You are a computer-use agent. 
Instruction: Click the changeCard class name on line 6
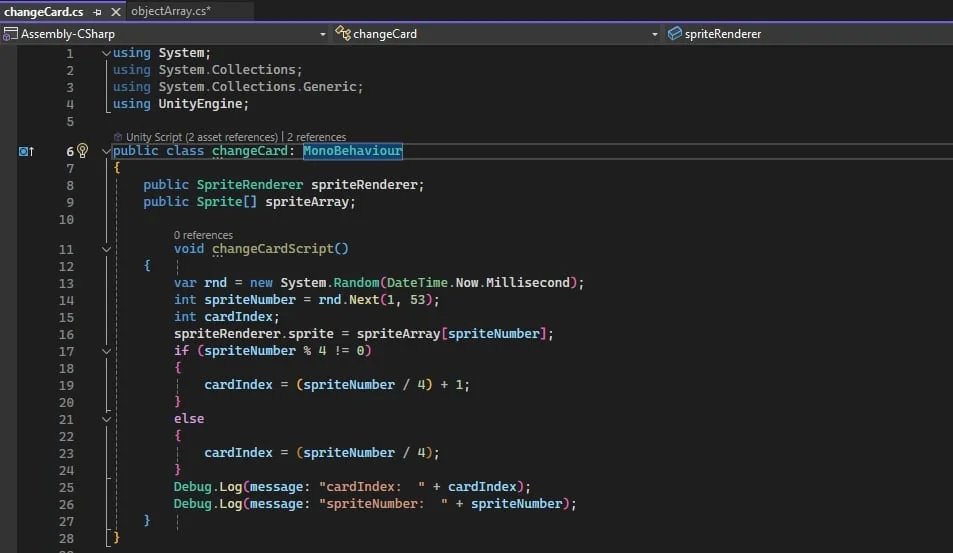249,151
